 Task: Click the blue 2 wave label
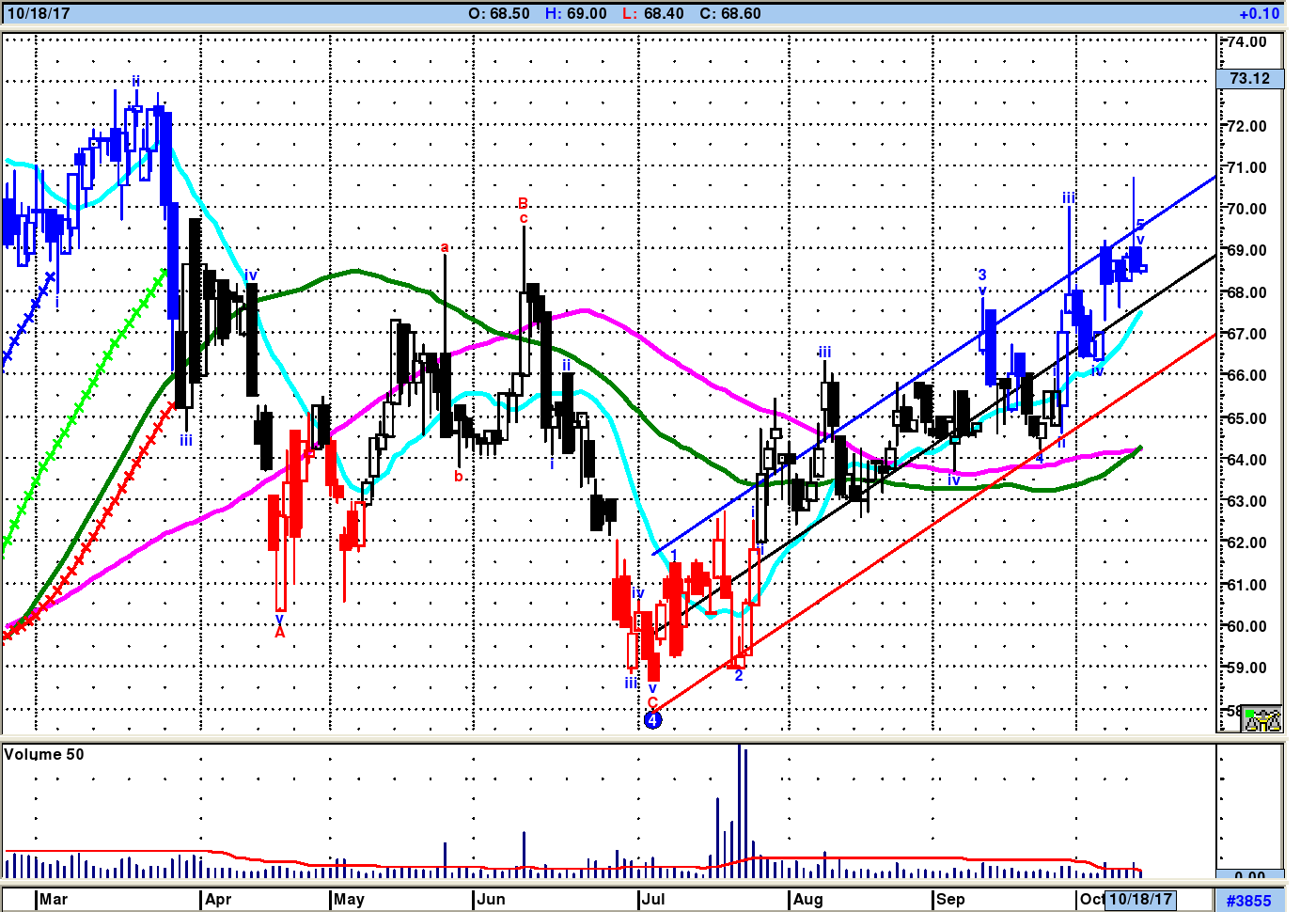[739, 676]
